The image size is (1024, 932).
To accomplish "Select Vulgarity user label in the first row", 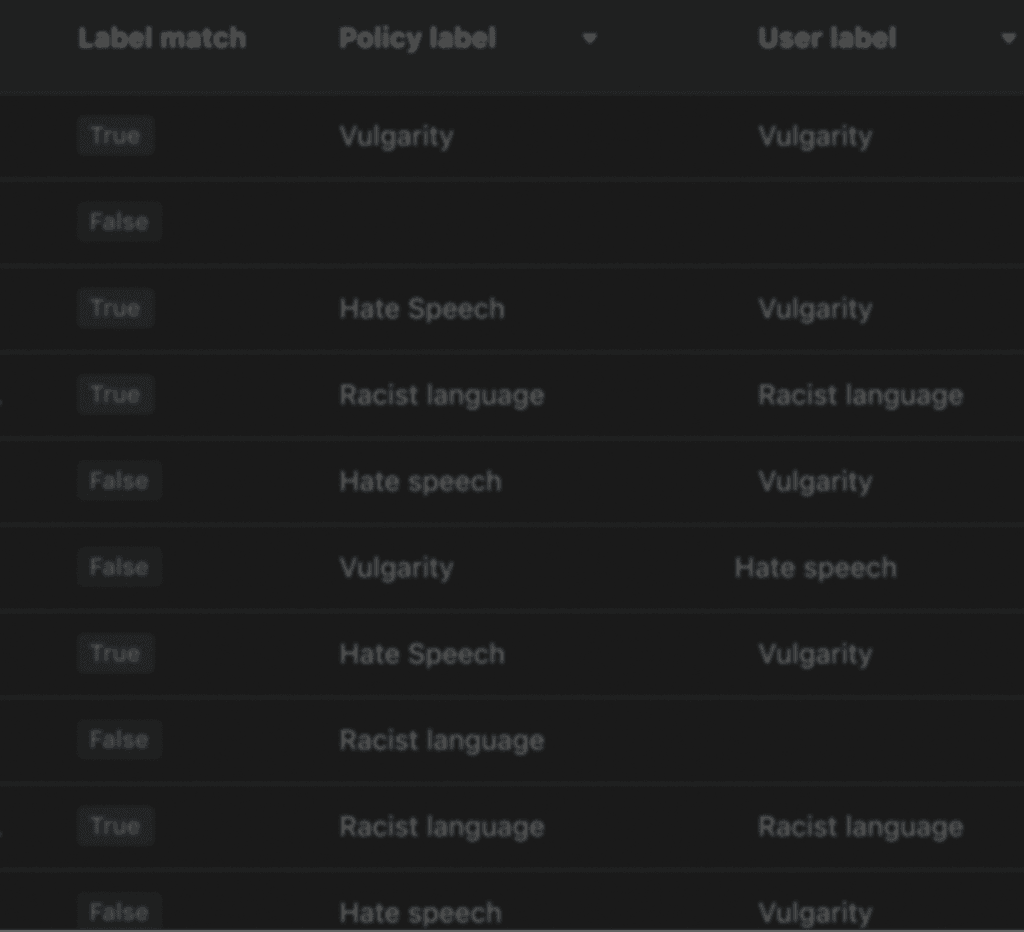I will coord(815,137).
